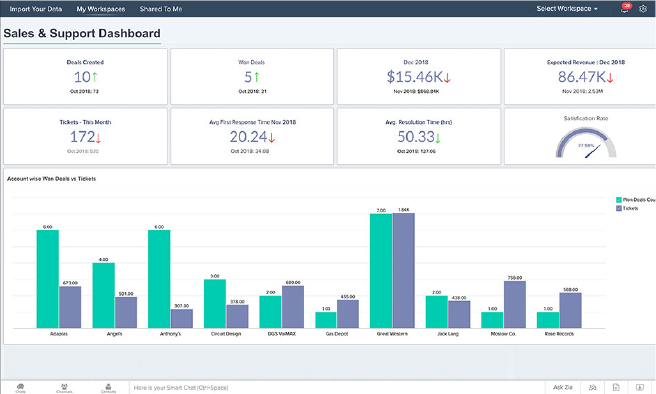Image resolution: width=656 pixels, height=394 pixels.
Task: Click the purple Tickets bar labeled 568.00
Action: point(570,311)
